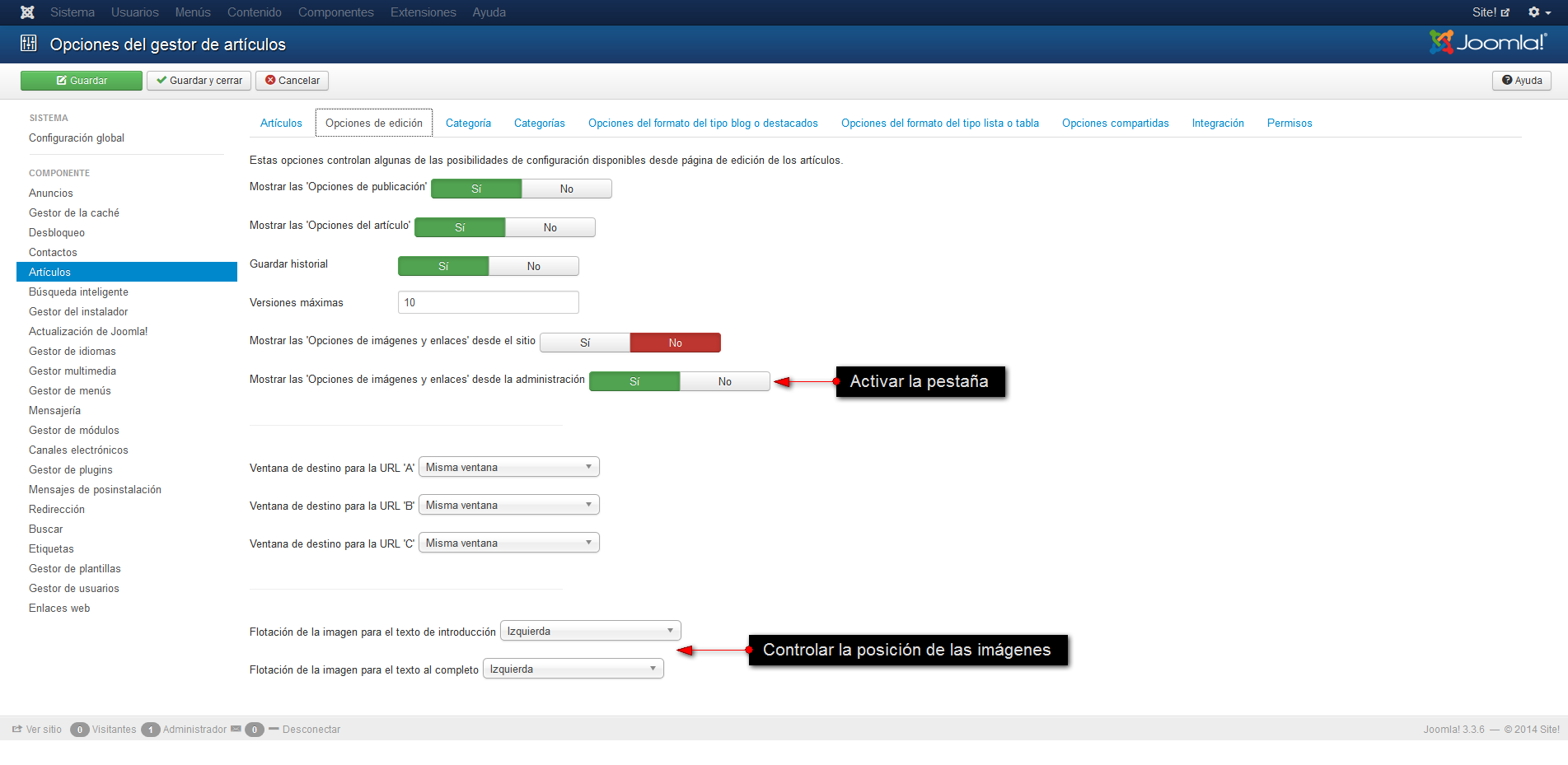Screen dimensions: 1568x765
Task: Click the options sliders icon beside title
Action: tap(29, 44)
